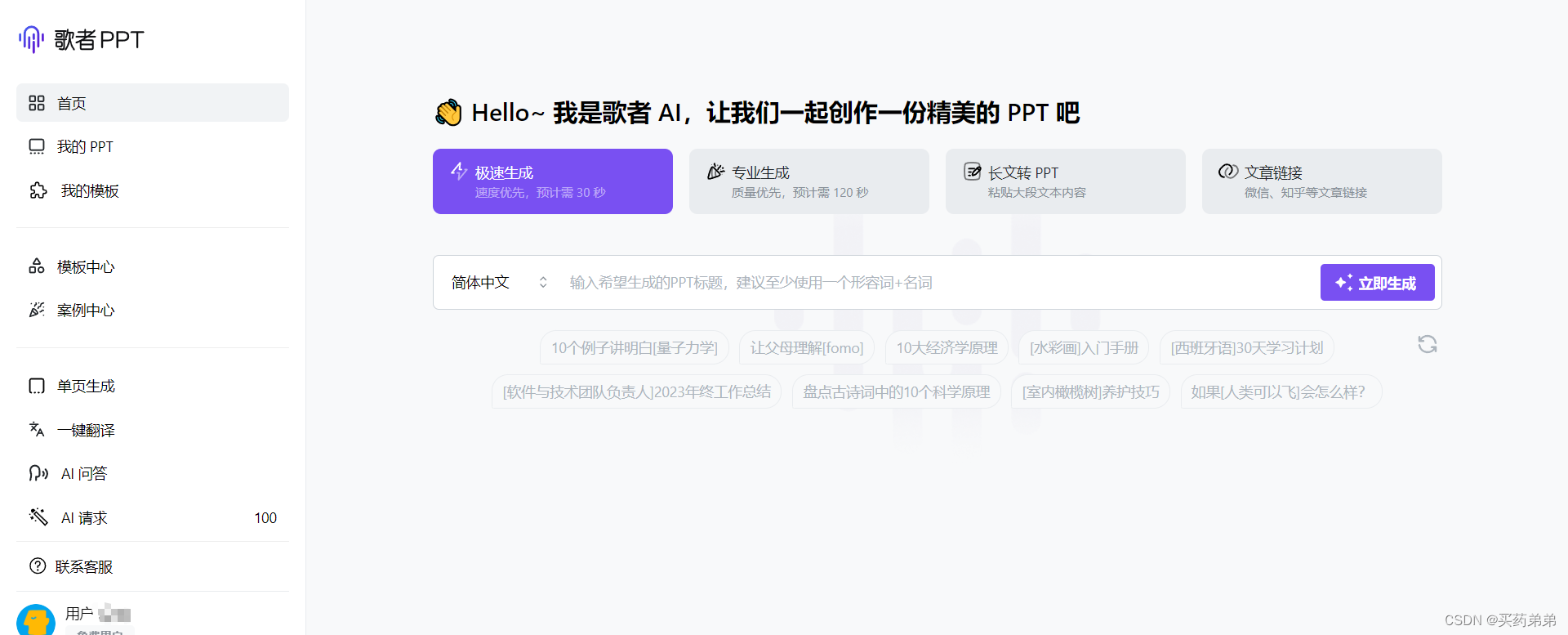Viewport: 1568px width, 635px height.
Task: Open 我的 PPT in the sidebar
Action: (153, 146)
